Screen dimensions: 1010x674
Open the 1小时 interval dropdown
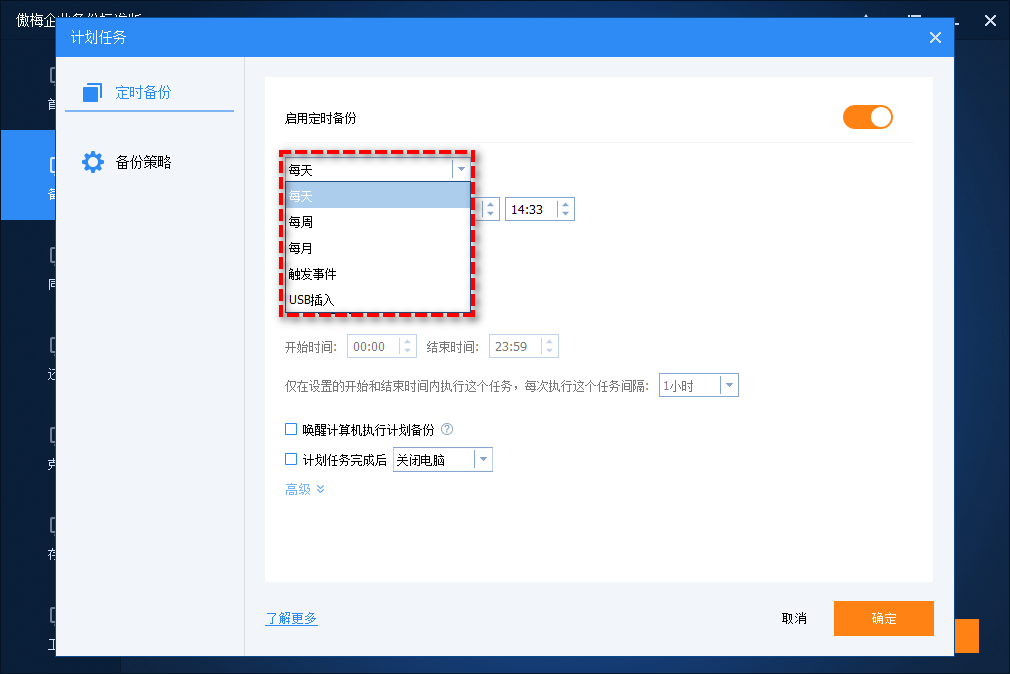(729, 384)
